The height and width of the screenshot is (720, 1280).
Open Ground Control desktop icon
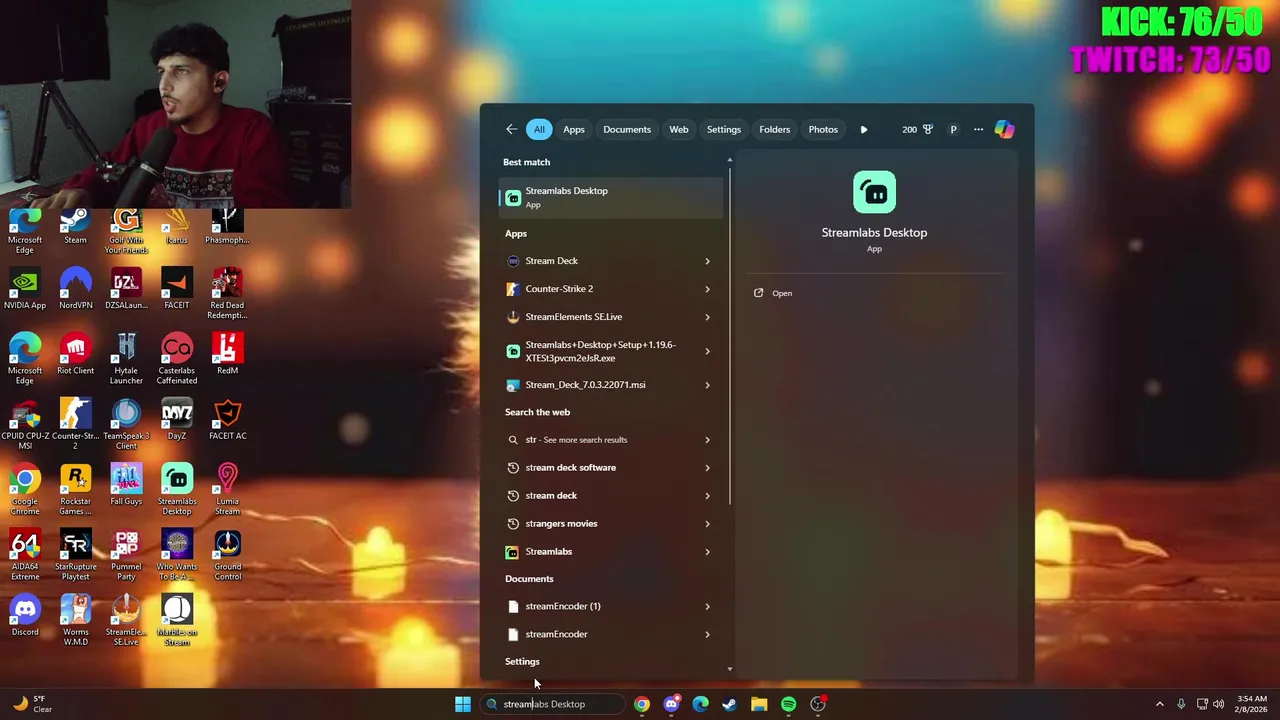point(227,555)
